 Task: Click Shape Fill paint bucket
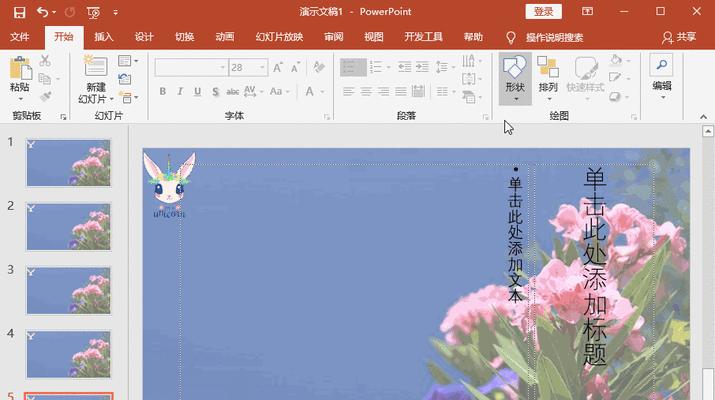pyautogui.click(x=616, y=60)
